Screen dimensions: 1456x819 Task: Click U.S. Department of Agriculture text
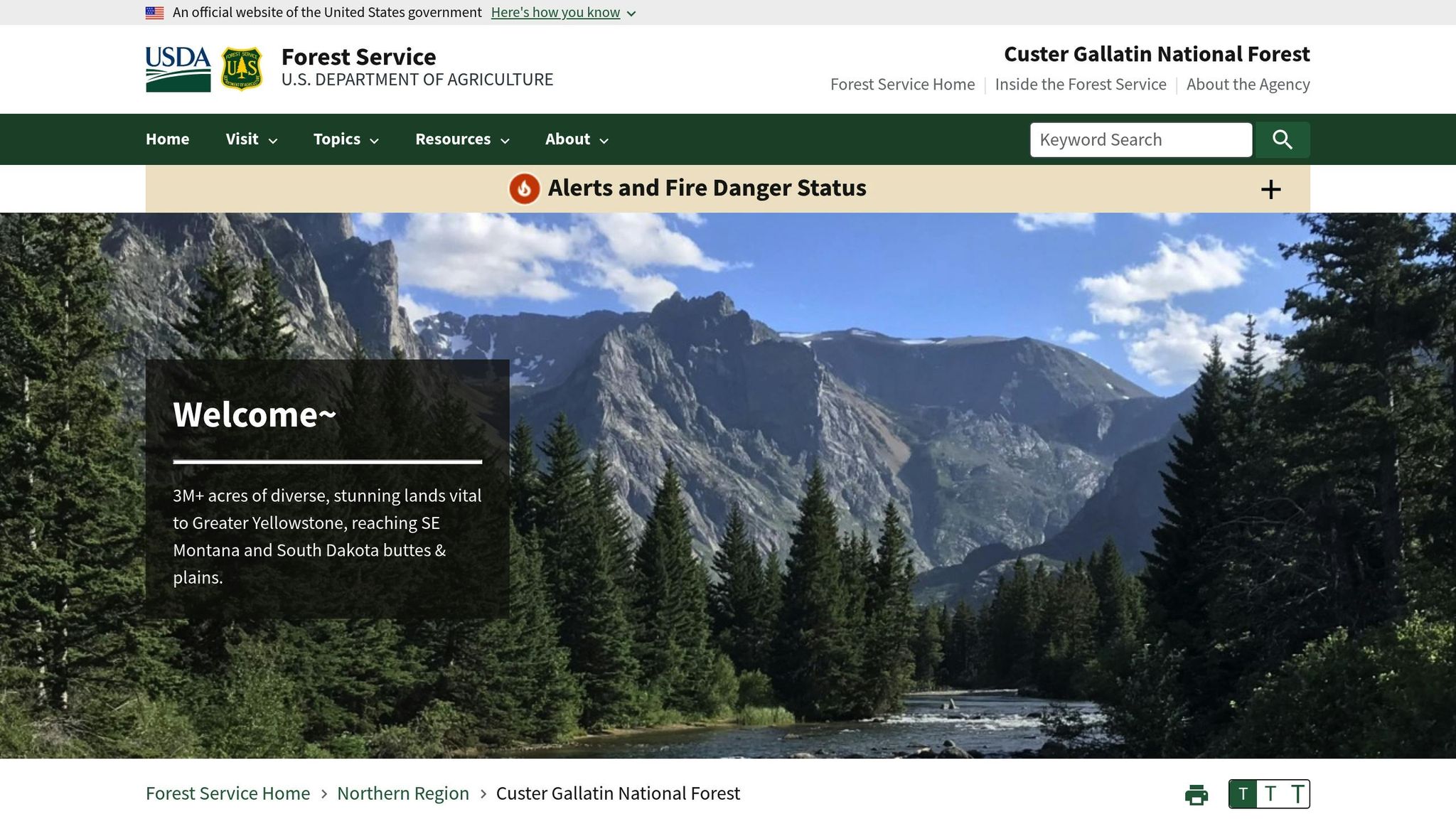pyautogui.click(x=417, y=80)
